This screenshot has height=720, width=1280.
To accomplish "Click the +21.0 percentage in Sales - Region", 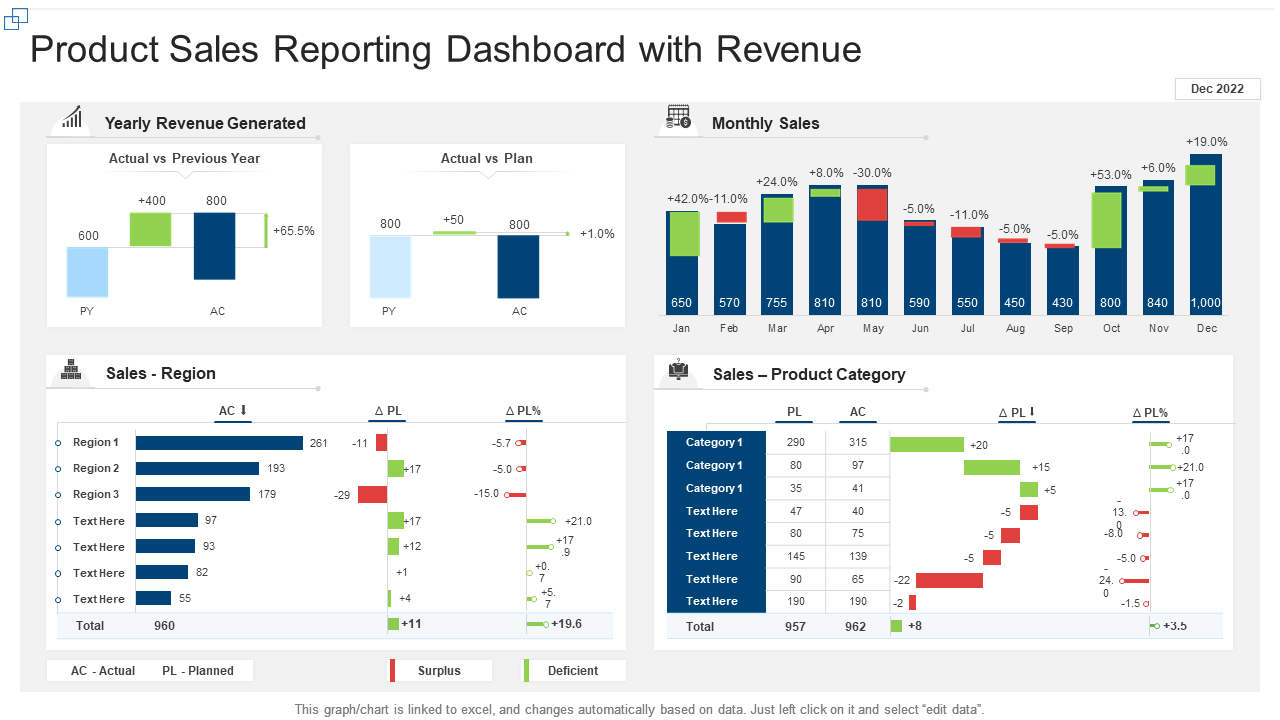I will (x=579, y=521).
